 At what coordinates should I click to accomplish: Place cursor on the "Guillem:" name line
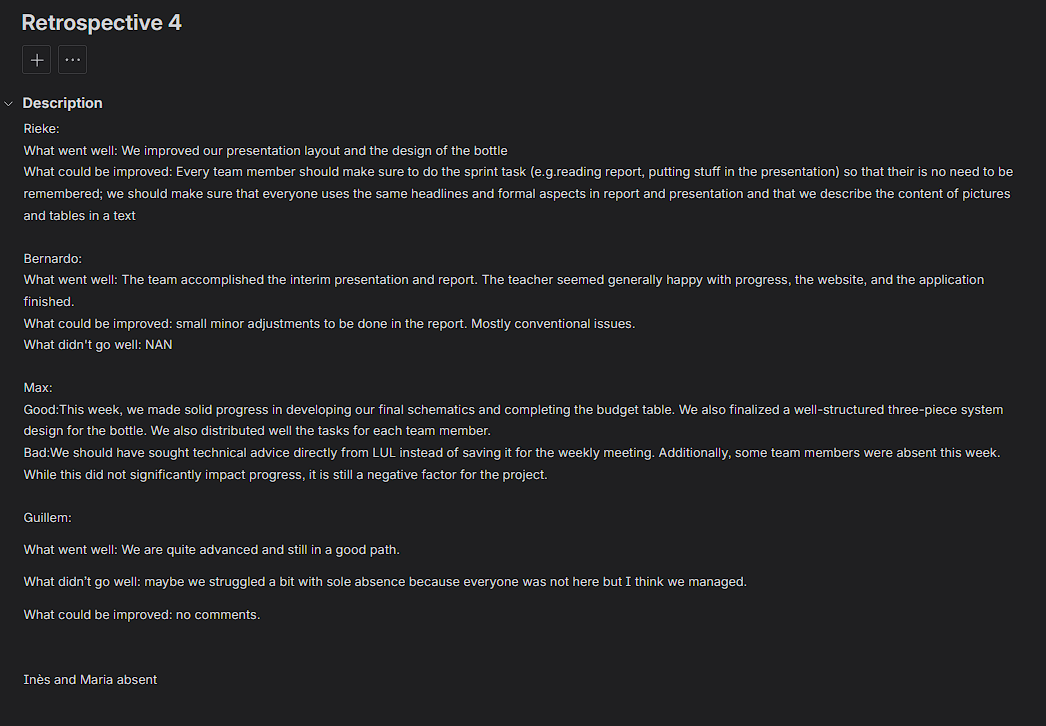tap(47, 517)
